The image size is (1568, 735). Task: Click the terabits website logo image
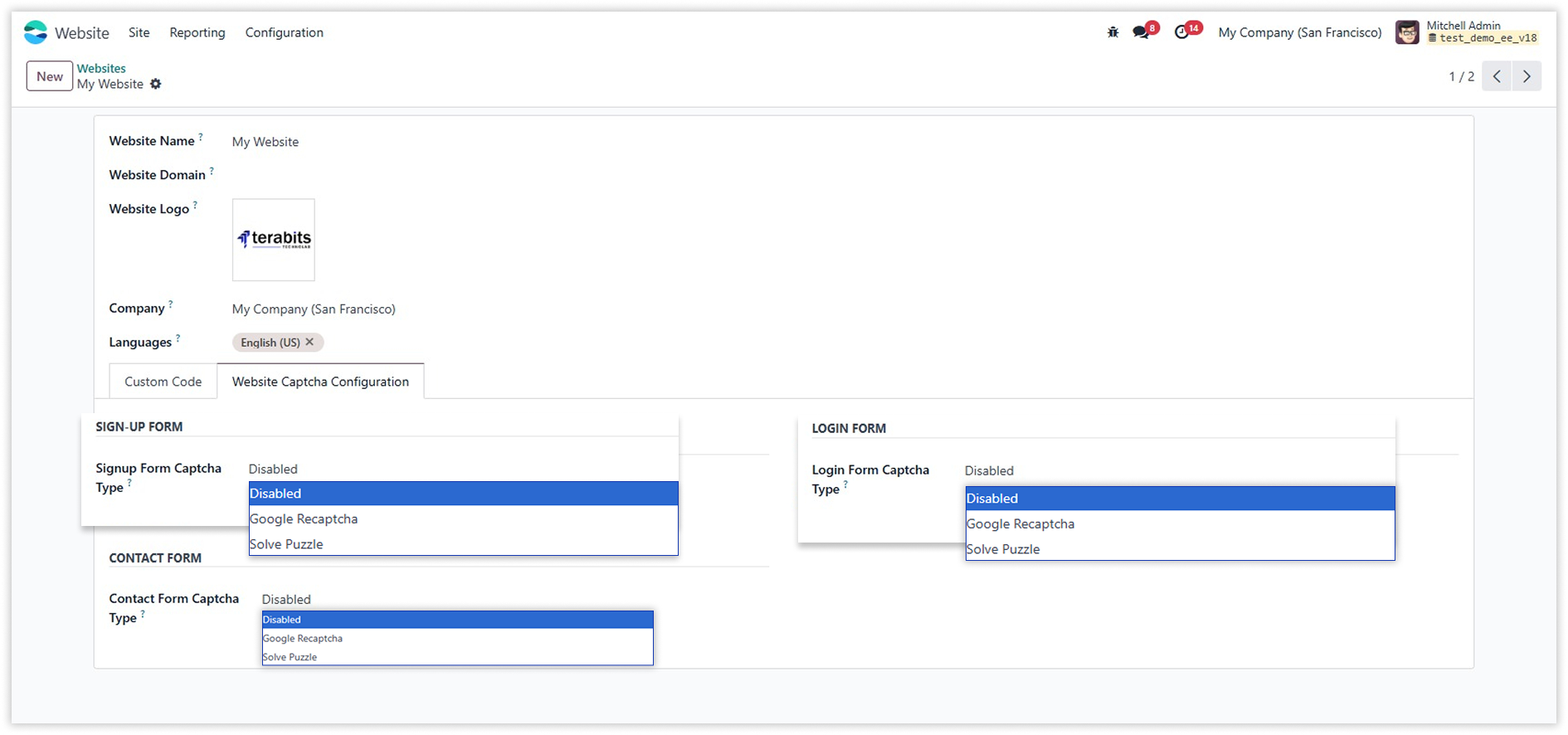tap(274, 240)
